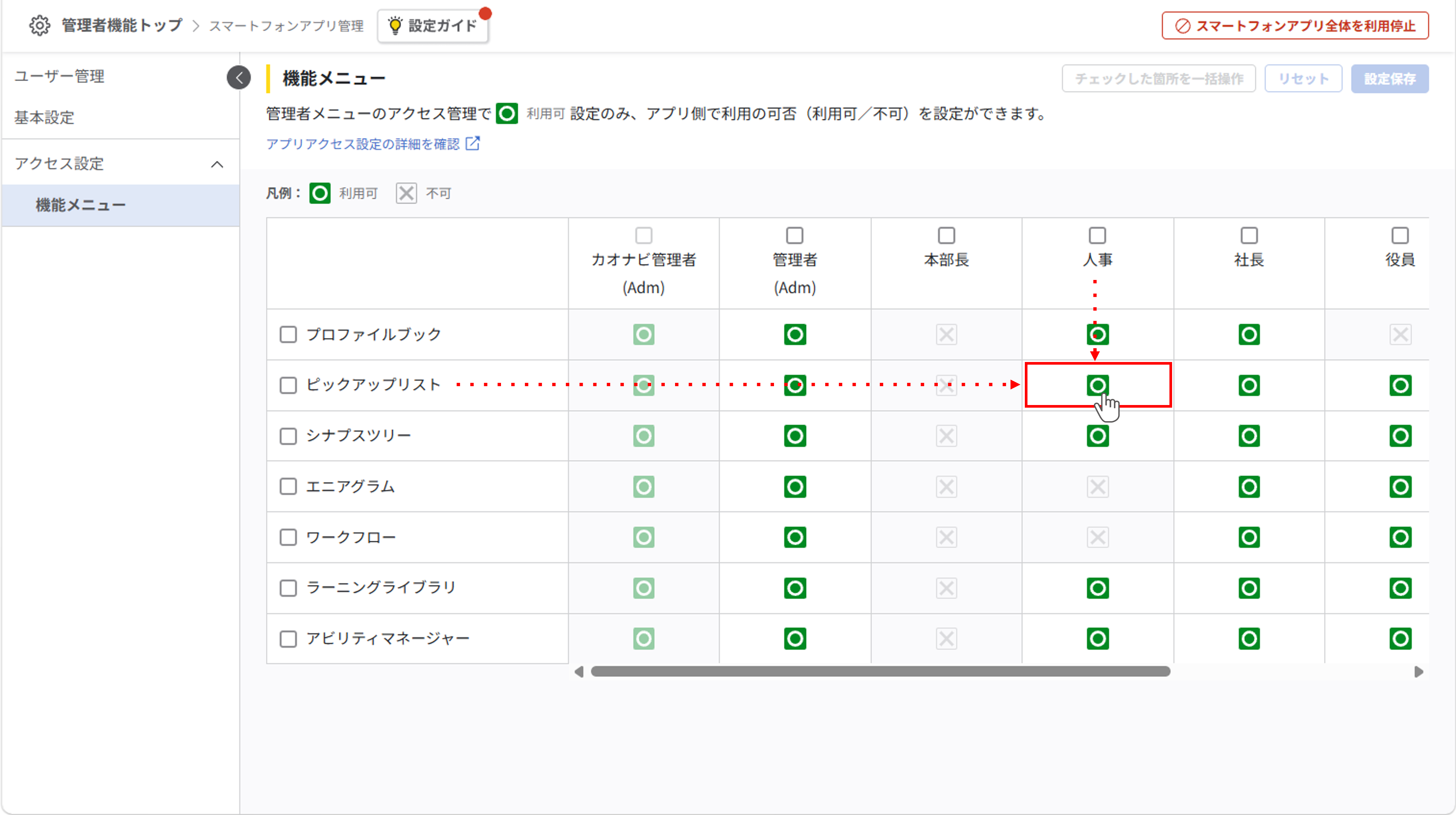
Task: Select the 本部長 column checkbox
Action: pos(946,235)
